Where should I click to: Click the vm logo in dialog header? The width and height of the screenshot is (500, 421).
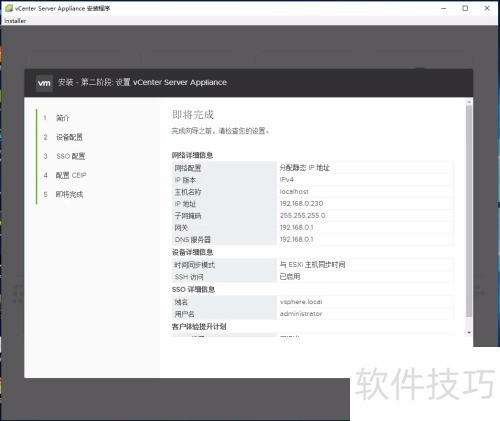coord(44,83)
